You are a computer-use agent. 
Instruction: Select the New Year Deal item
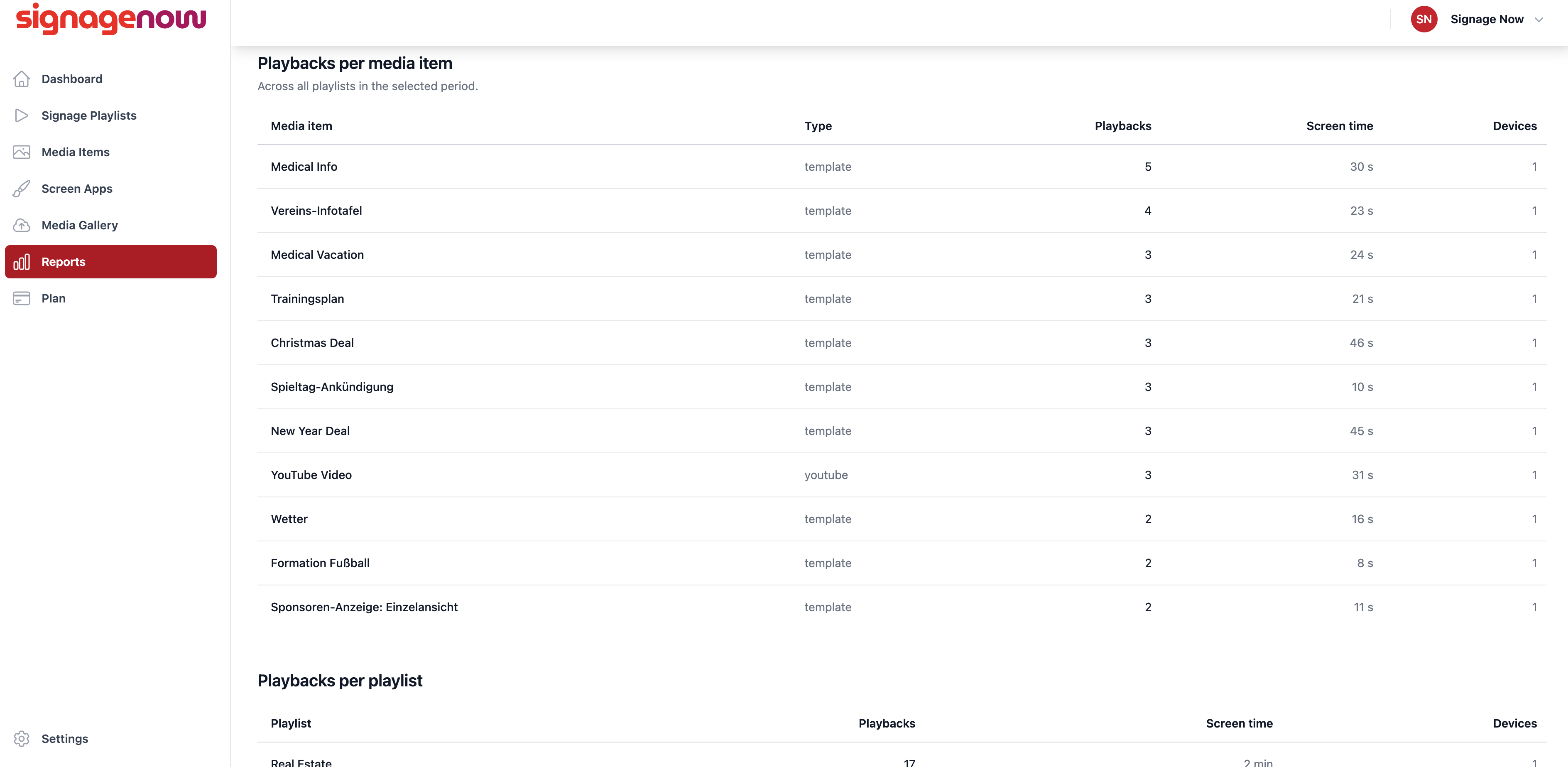pos(310,431)
